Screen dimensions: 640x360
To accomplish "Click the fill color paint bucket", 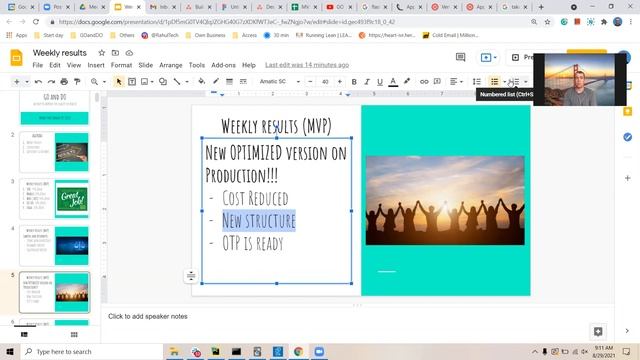I will pos(201,82).
